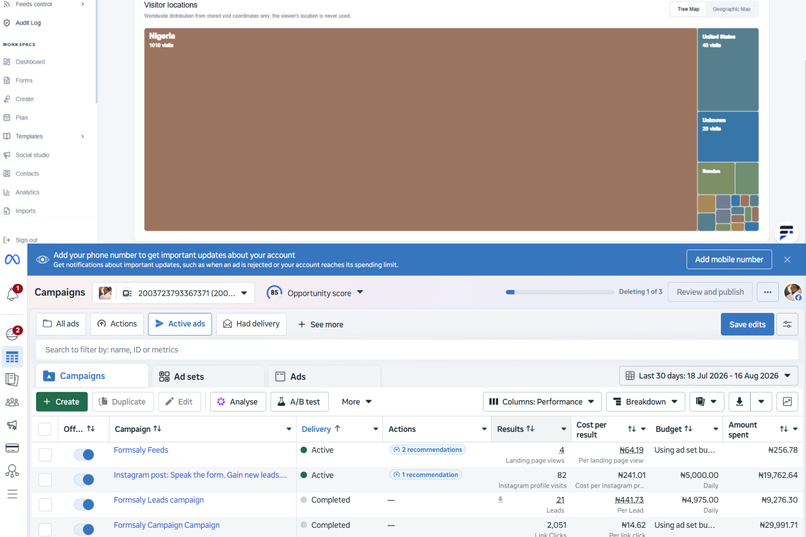
Task: Open the three-dot more options button
Action: tap(767, 292)
